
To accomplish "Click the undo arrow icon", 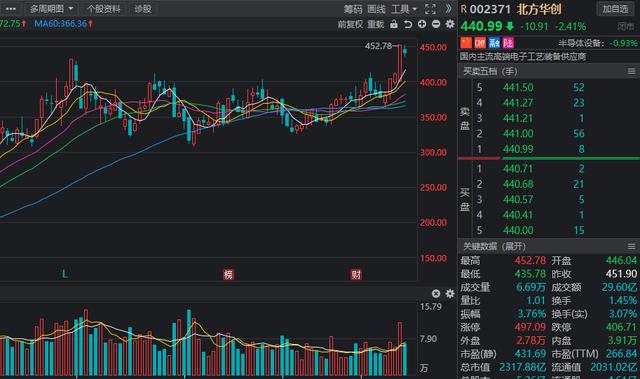I will pyautogui.click(x=407, y=24).
